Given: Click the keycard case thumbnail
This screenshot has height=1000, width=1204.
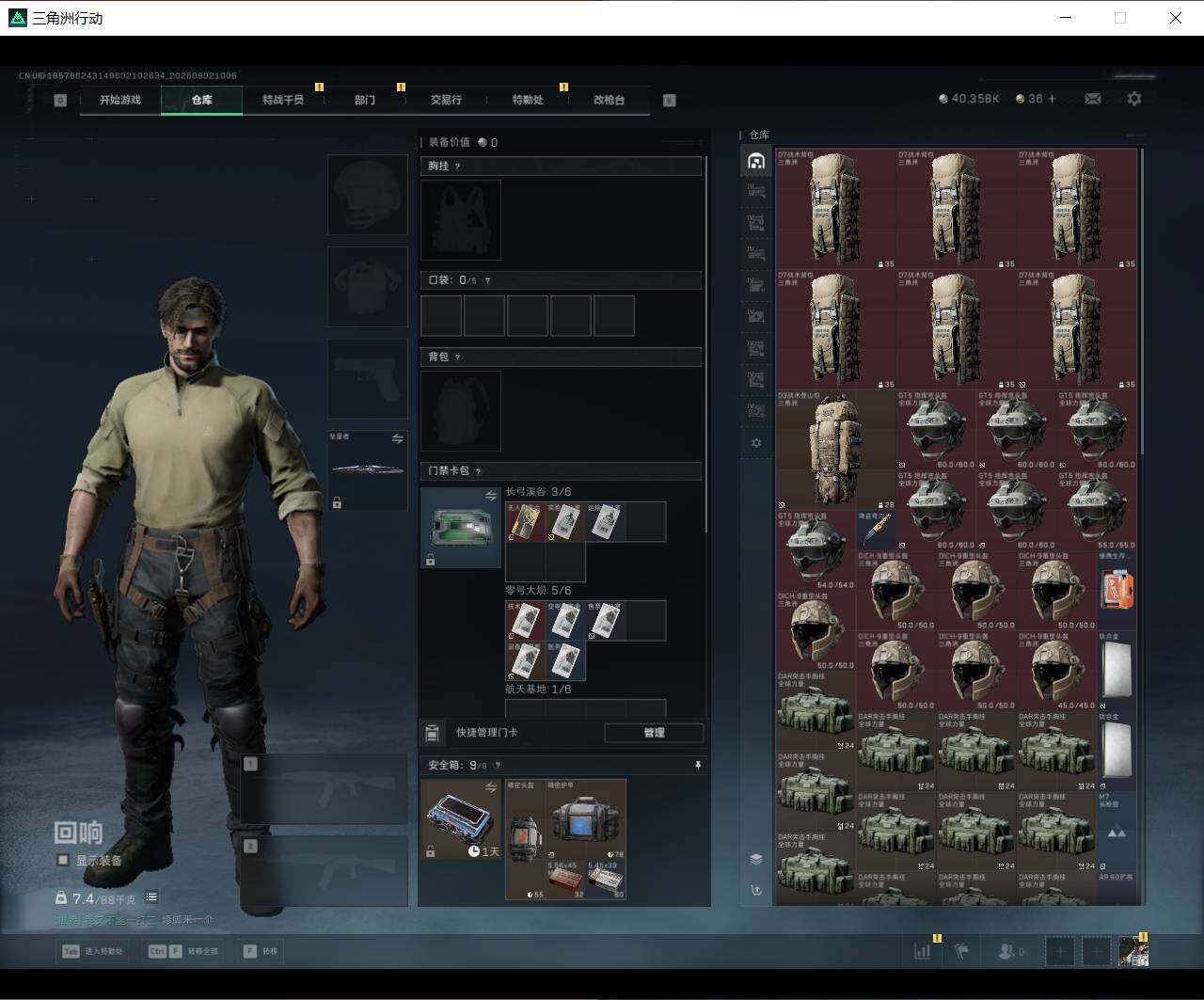Looking at the screenshot, I should tap(460, 527).
